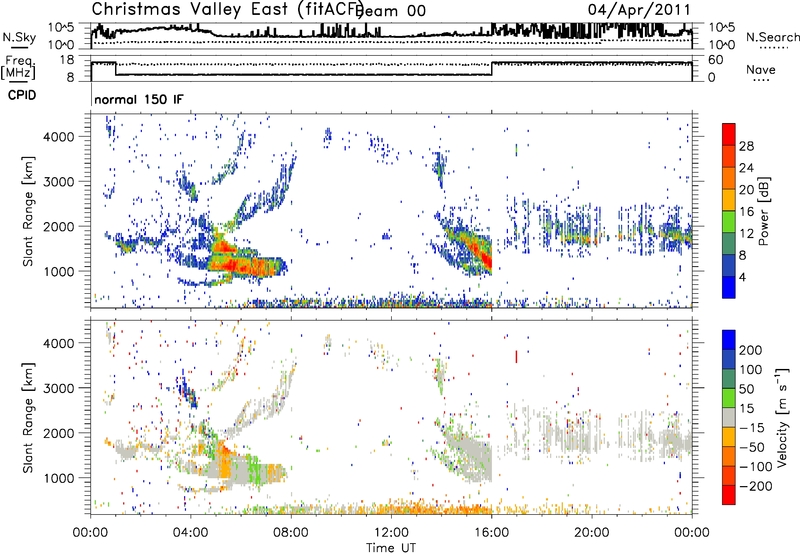Click the dotted line sample under N.Search
The height and width of the screenshot is (554, 800).
click(x=773, y=48)
